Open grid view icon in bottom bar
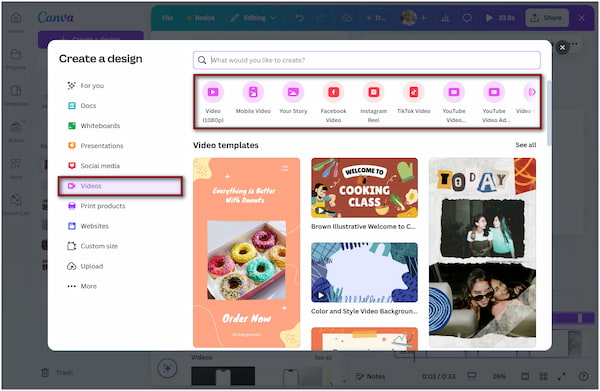The height and width of the screenshot is (391, 600). click(543, 376)
